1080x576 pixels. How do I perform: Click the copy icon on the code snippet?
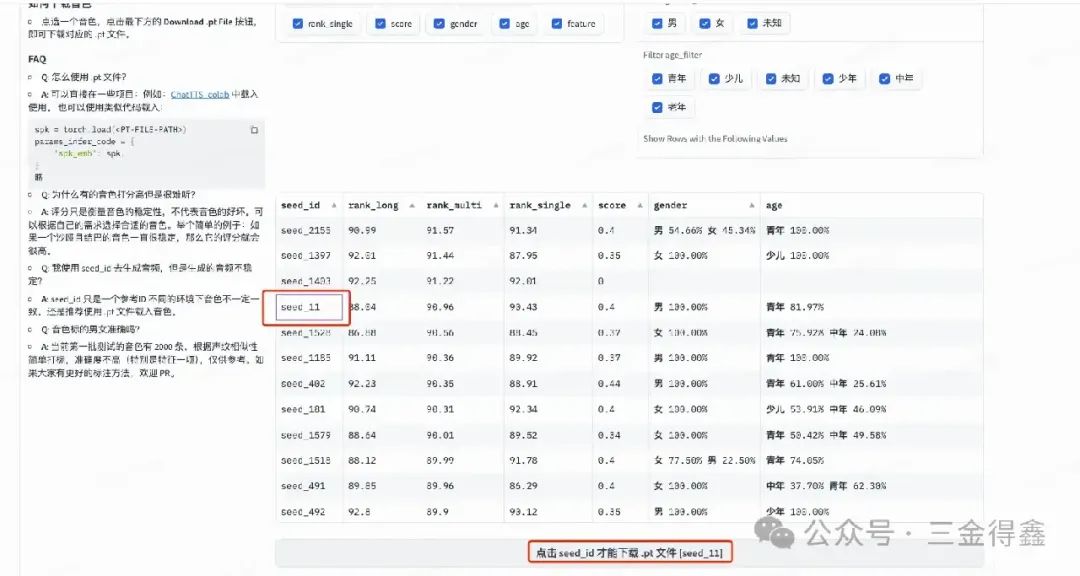click(x=253, y=129)
